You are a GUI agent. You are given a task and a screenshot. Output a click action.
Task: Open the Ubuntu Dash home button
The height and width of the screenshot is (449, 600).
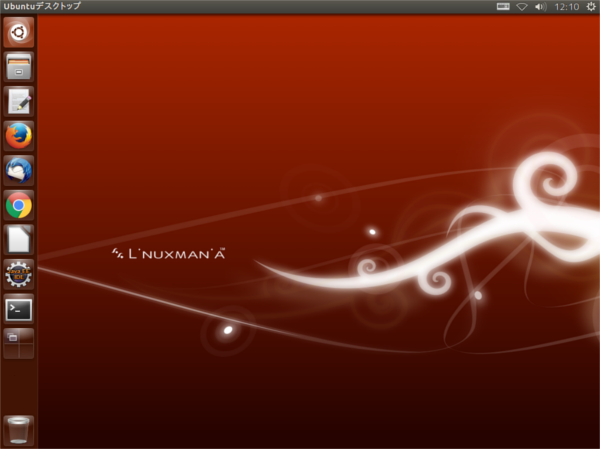tap(18, 33)
